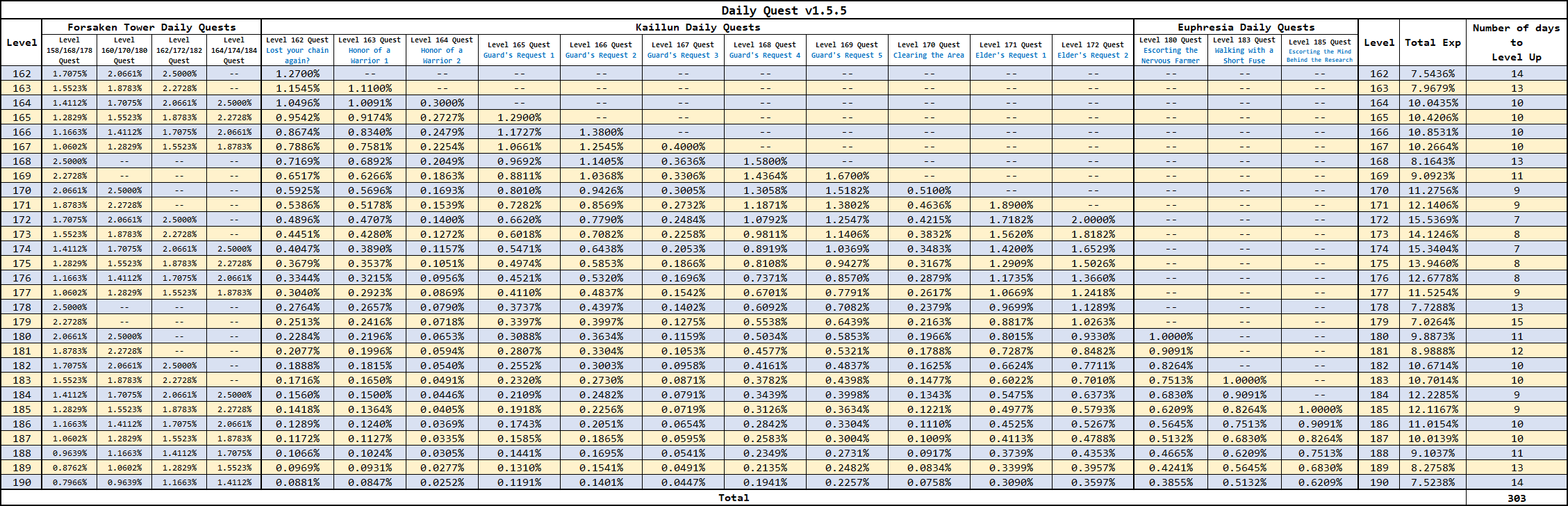Select Total Exp value "7.5238%" for level 190
The width and height of the screenshot is (1568, 506).
click(x=1433, y=482)
